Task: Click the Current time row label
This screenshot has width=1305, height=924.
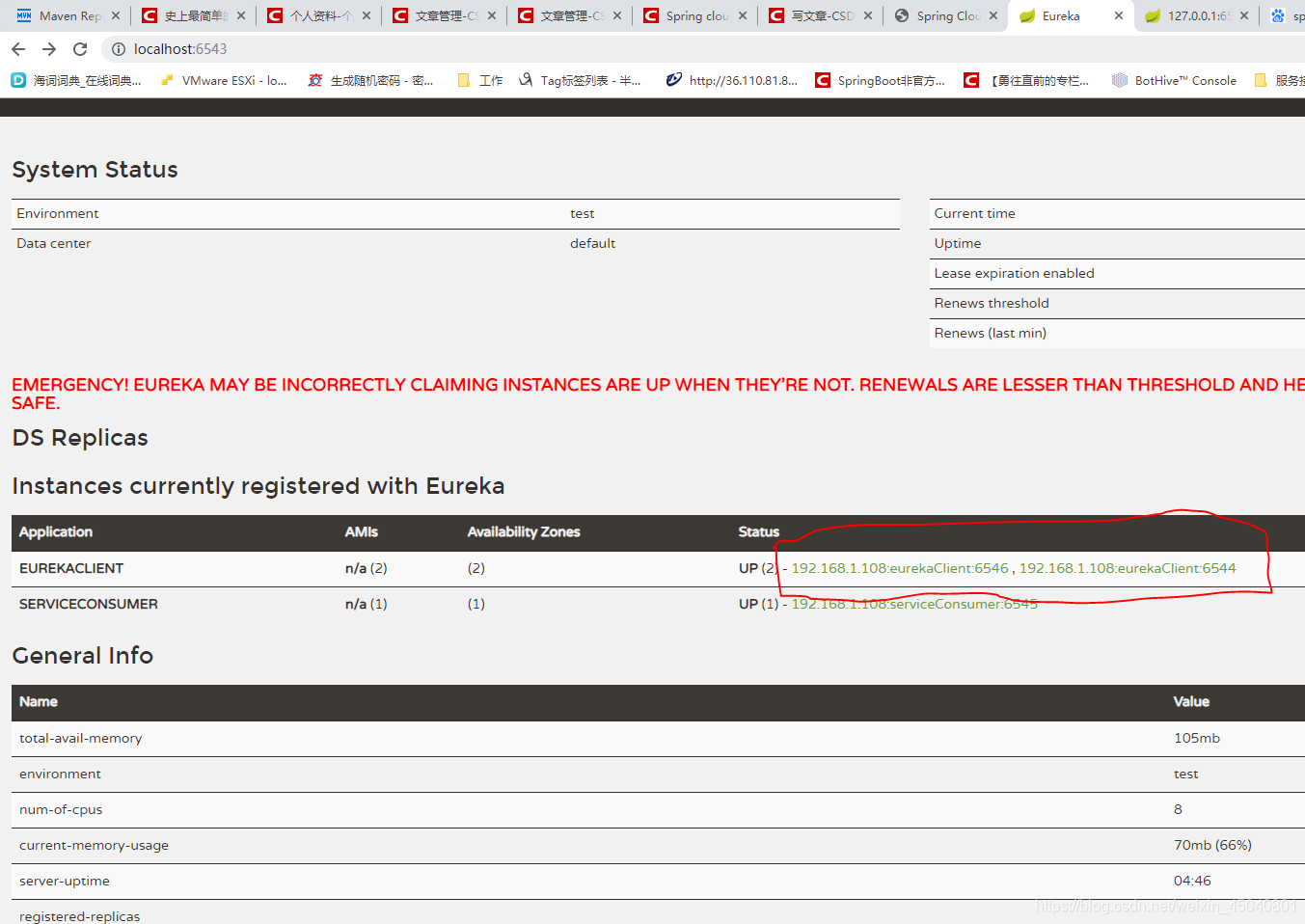Action: pos(975,213)
